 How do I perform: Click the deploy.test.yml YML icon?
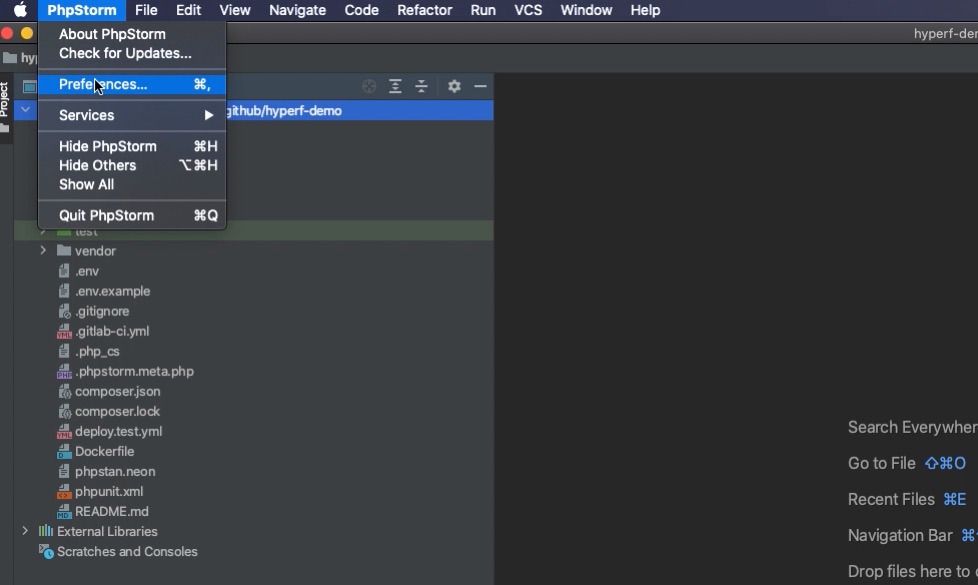(64, 432)
